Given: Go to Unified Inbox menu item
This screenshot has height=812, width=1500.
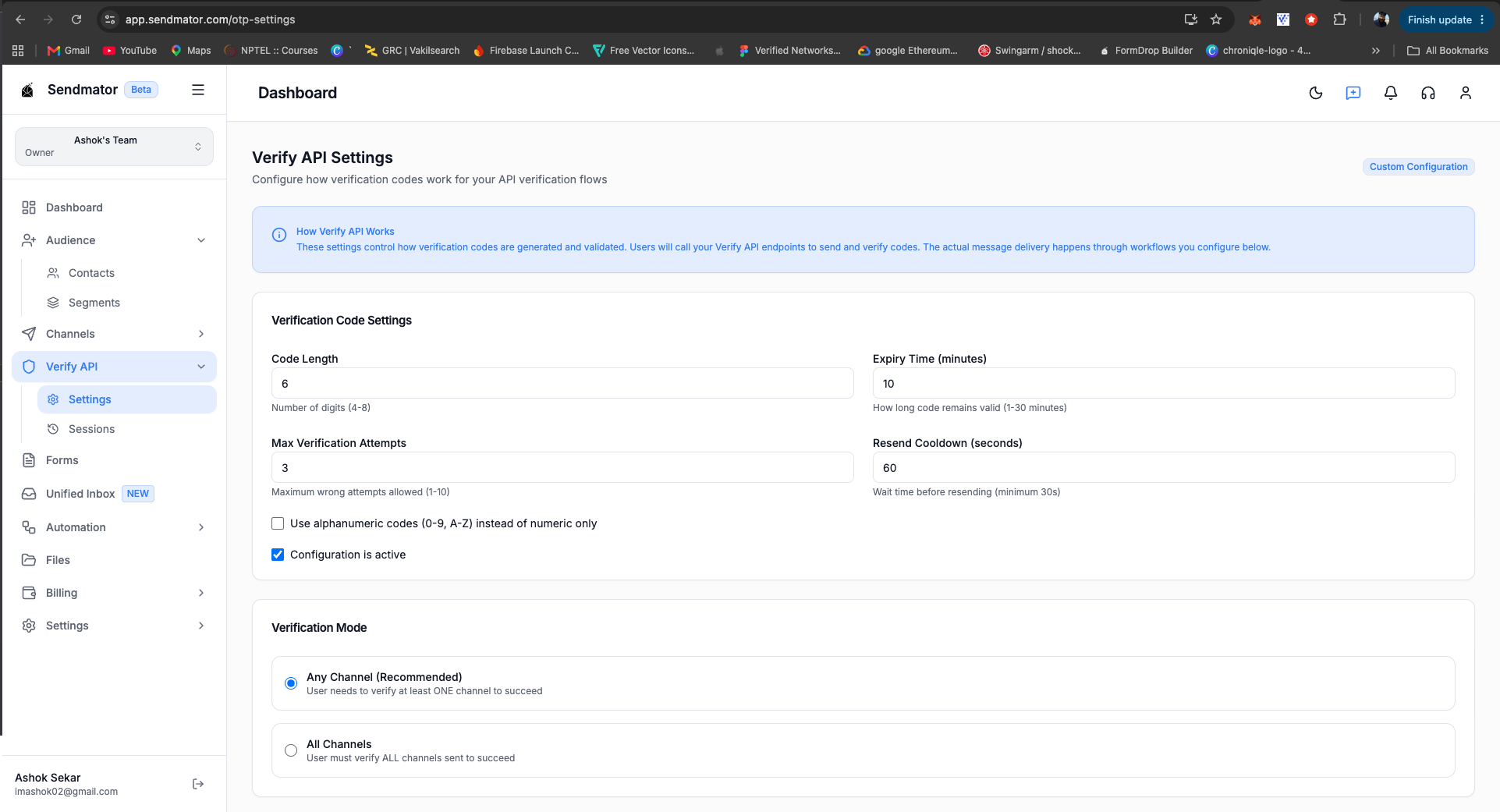Looking at the screenshot, I should coord(114,494).
